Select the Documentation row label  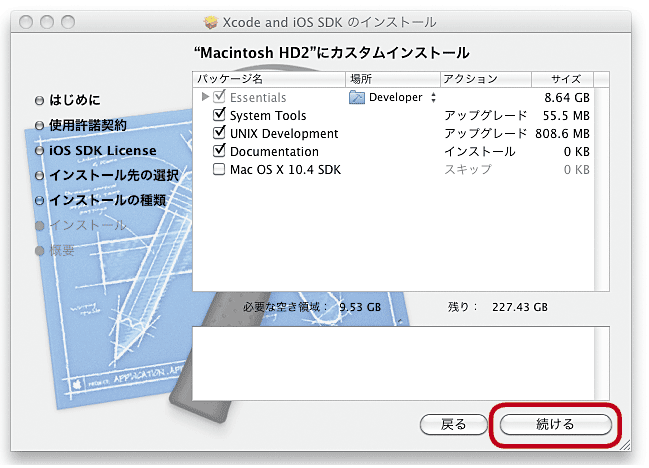[x=274, y=152]
